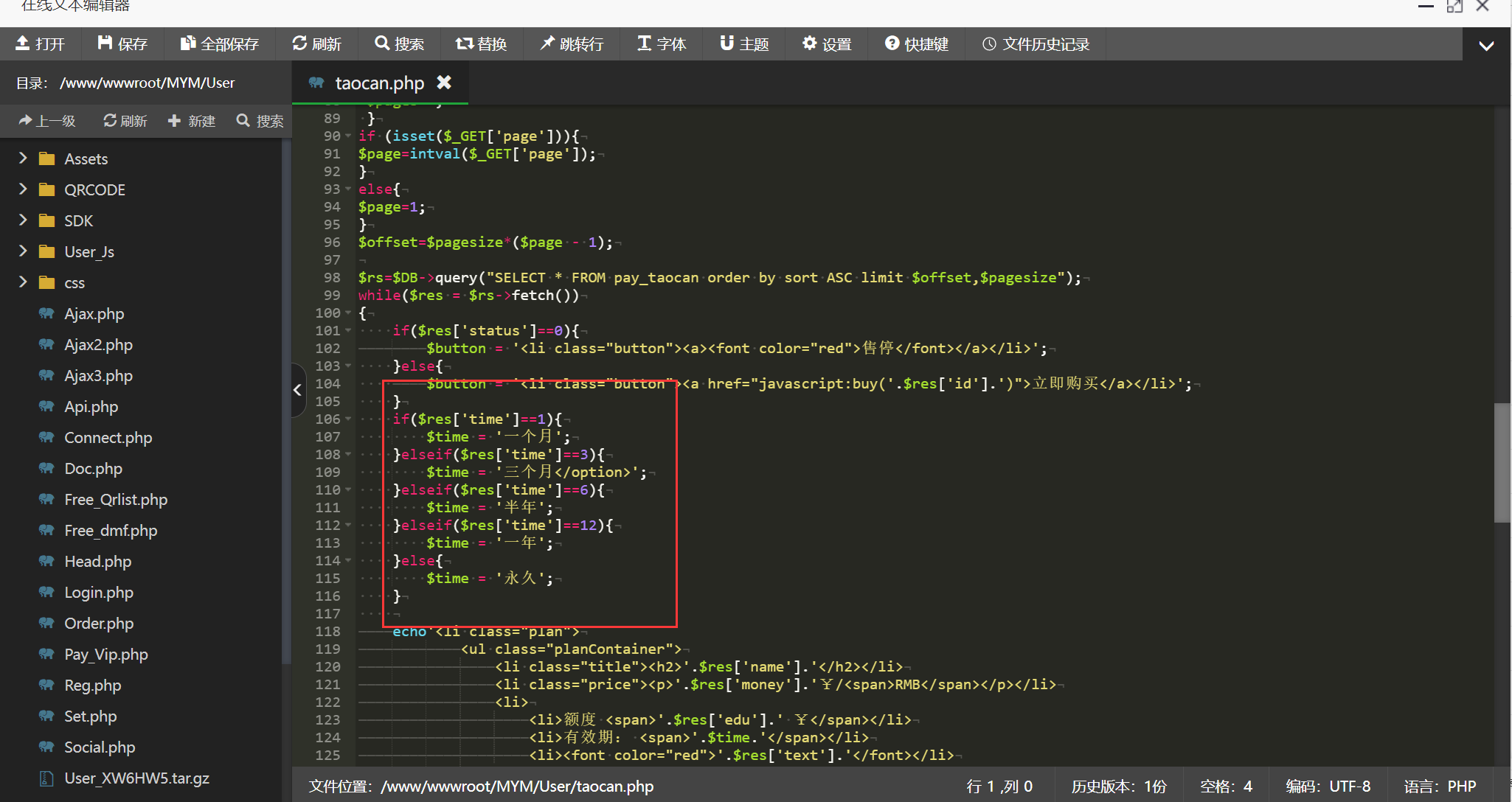Open the 字体 font settings
The height and width of the screenshot is (802, 1512).
(662, 44)
